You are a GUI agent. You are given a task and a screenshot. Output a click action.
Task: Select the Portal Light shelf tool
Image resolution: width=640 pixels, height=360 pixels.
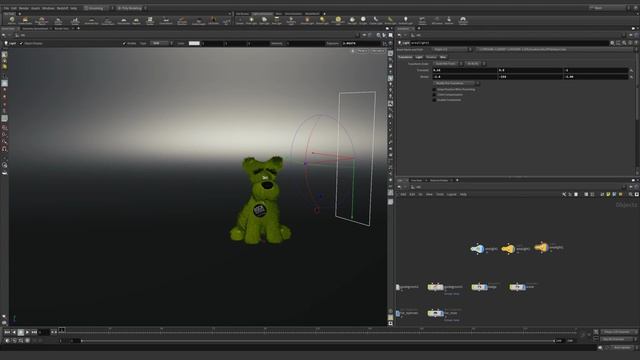click(x=390, y=20)
